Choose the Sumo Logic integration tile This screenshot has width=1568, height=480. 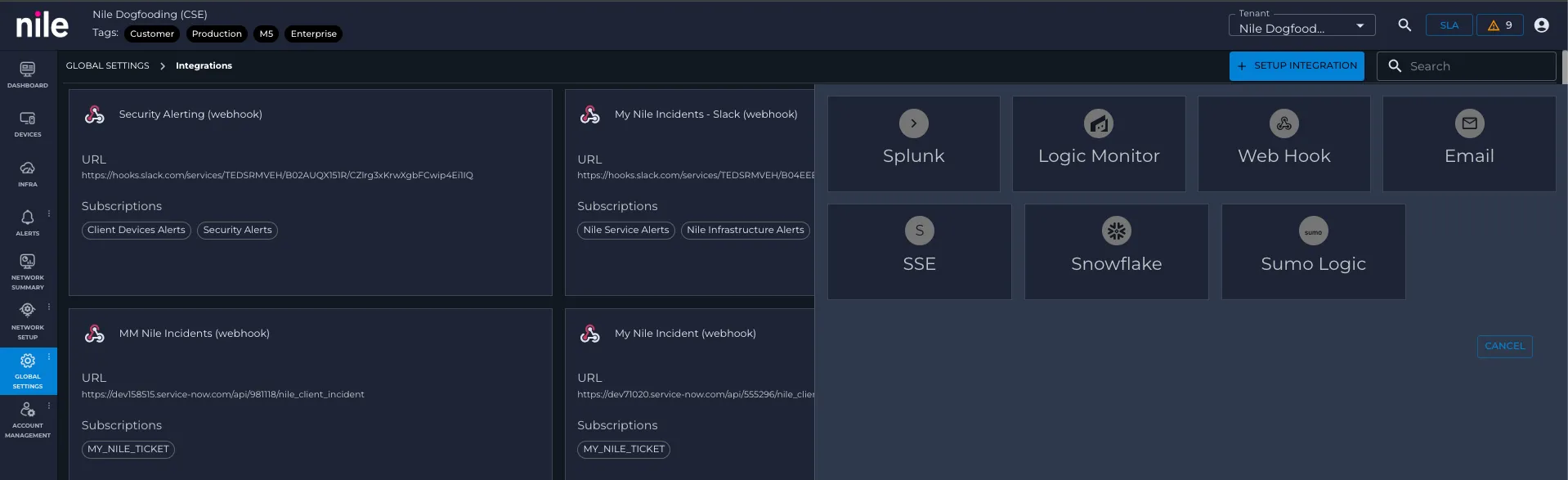1314,252
